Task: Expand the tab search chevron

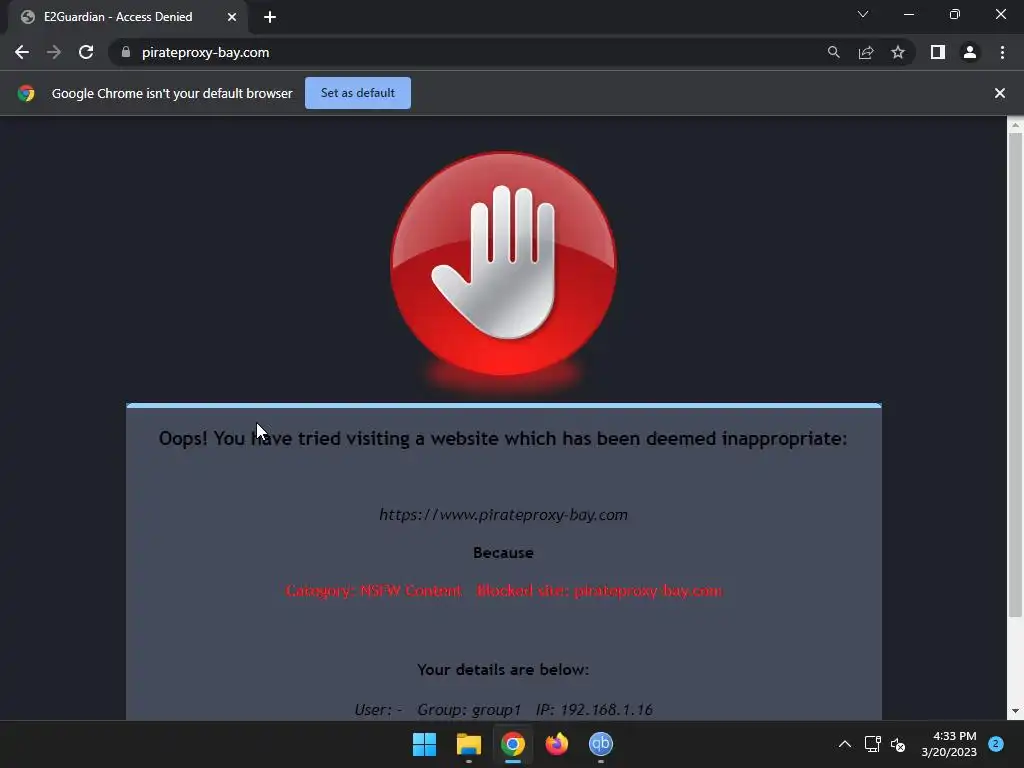Action: pos(863,14)
